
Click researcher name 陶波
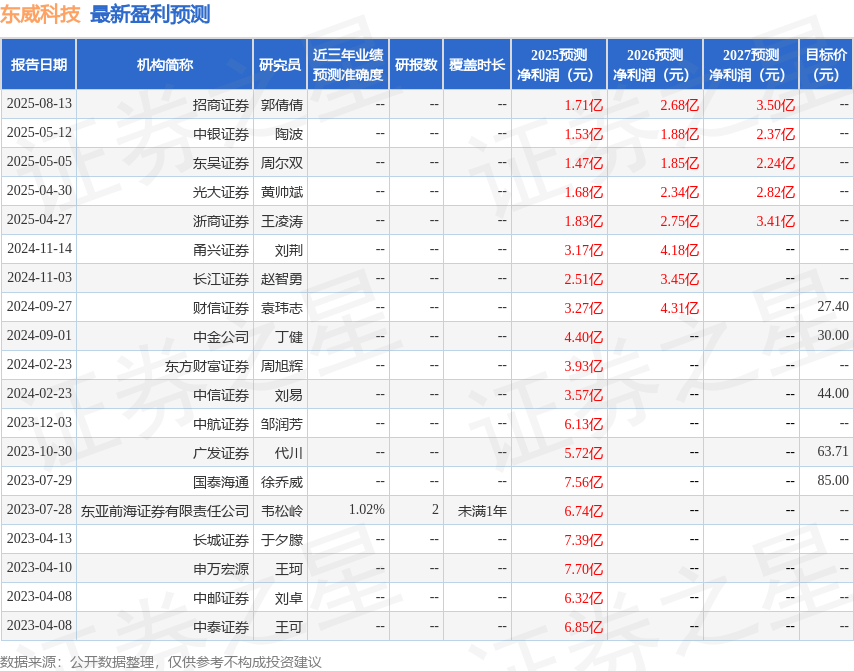289,133
